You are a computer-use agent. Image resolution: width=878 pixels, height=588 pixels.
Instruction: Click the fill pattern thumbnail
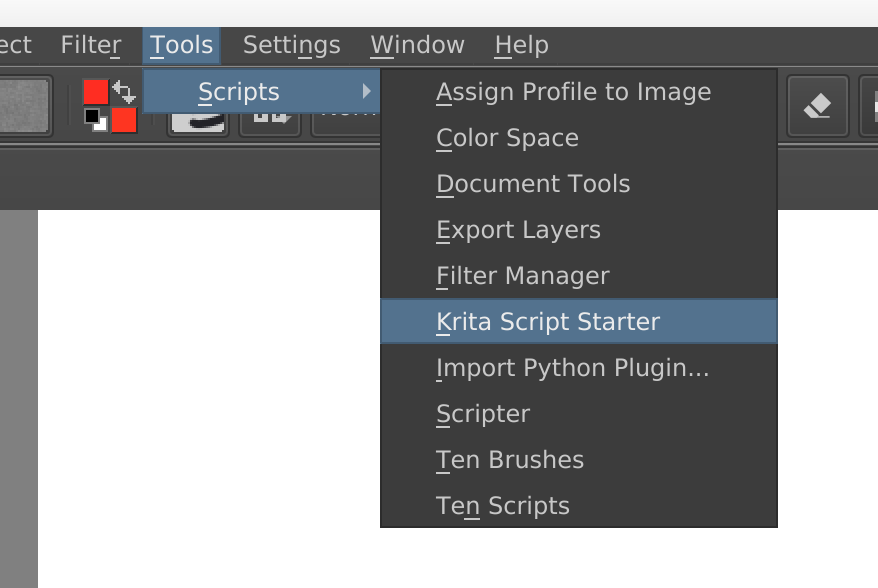click(x=24, y=106)
